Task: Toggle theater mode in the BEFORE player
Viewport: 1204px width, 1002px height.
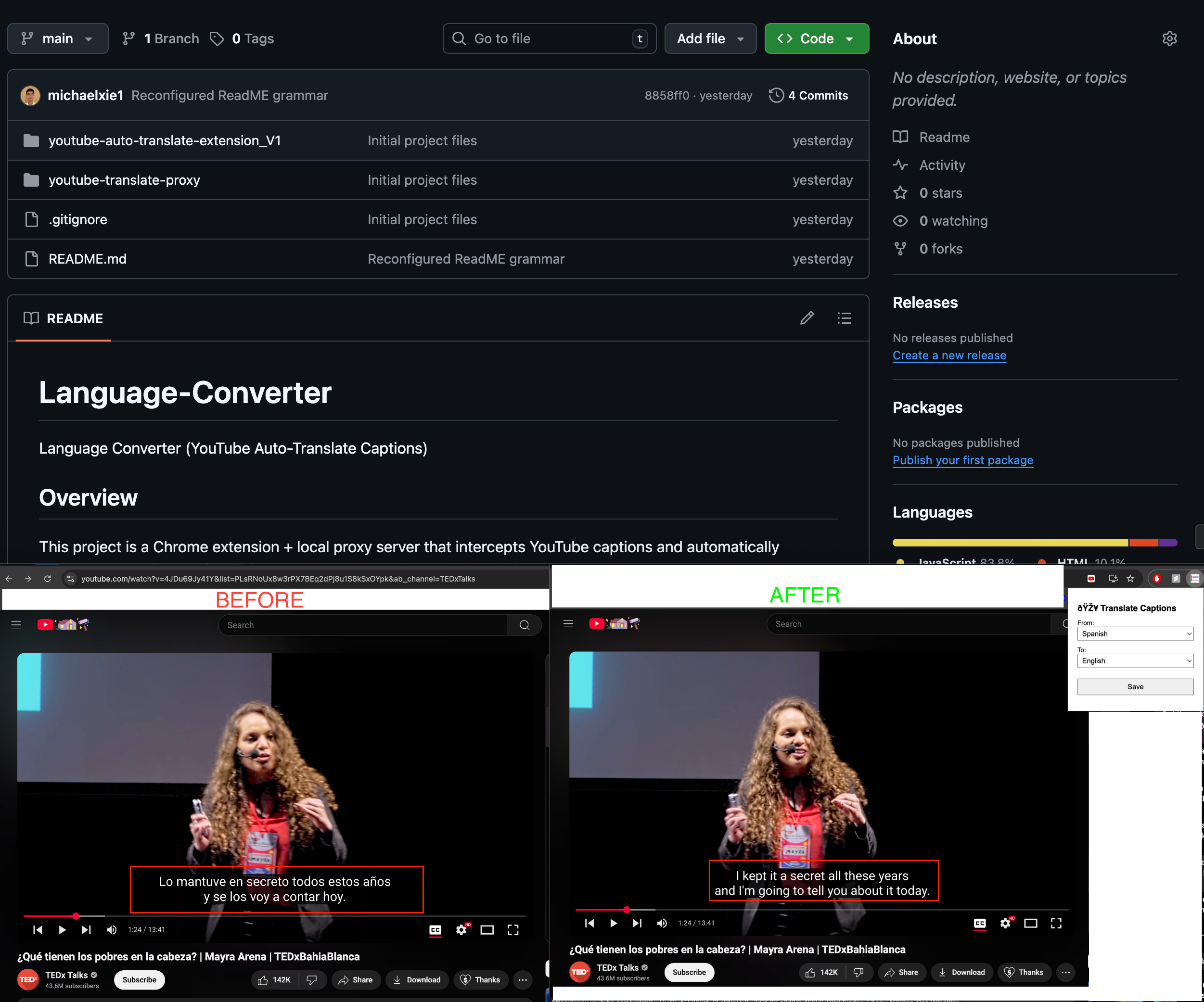Action: tap(487, 930)
